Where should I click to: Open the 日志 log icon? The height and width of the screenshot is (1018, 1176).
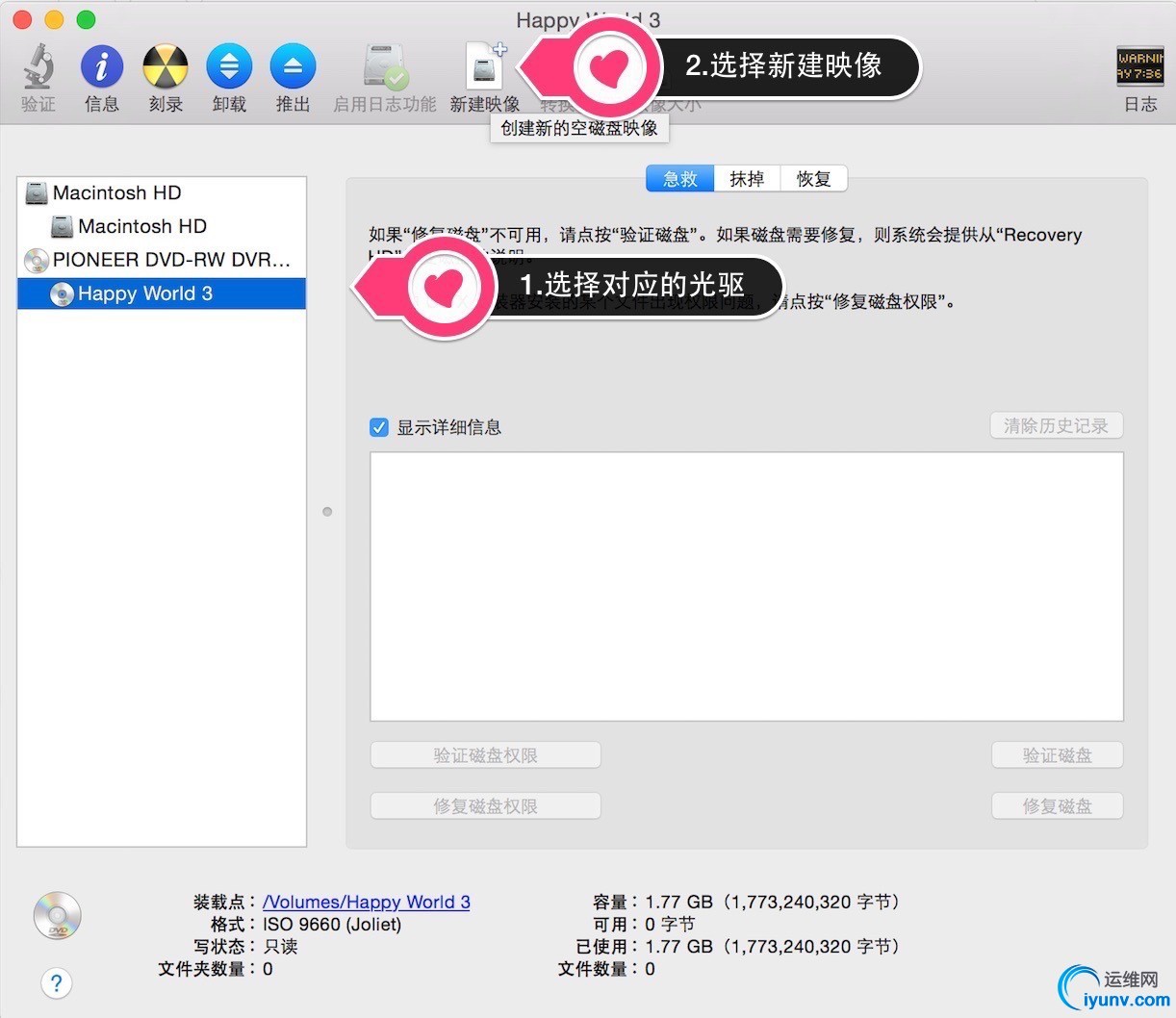1140,66
